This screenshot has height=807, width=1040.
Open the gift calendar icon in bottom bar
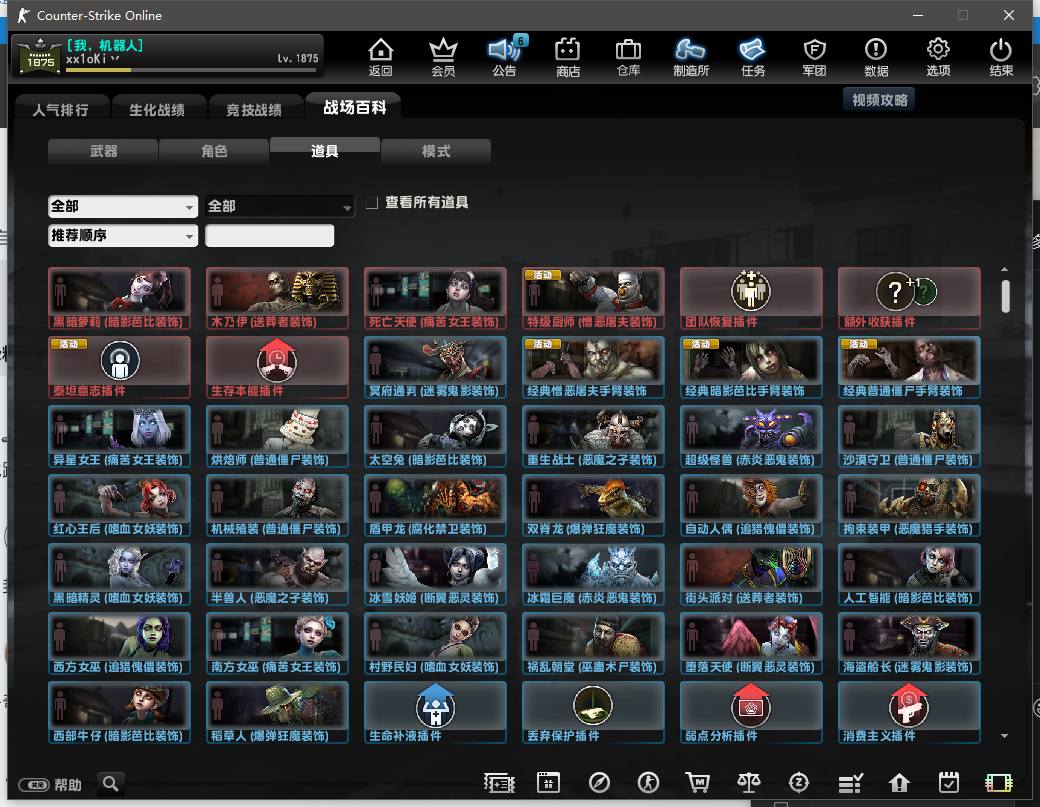[x=549, y=783]
